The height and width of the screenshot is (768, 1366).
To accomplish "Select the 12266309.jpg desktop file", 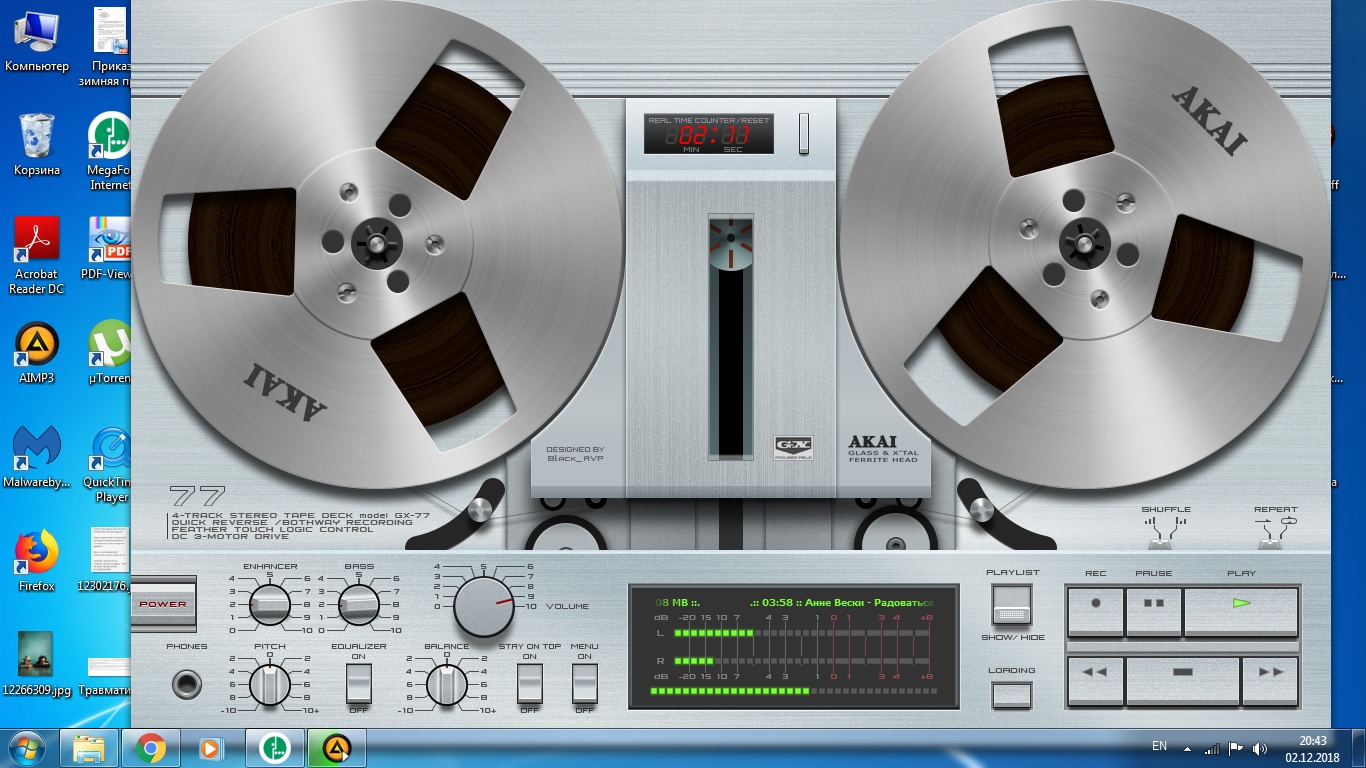I will click(36, 664).
